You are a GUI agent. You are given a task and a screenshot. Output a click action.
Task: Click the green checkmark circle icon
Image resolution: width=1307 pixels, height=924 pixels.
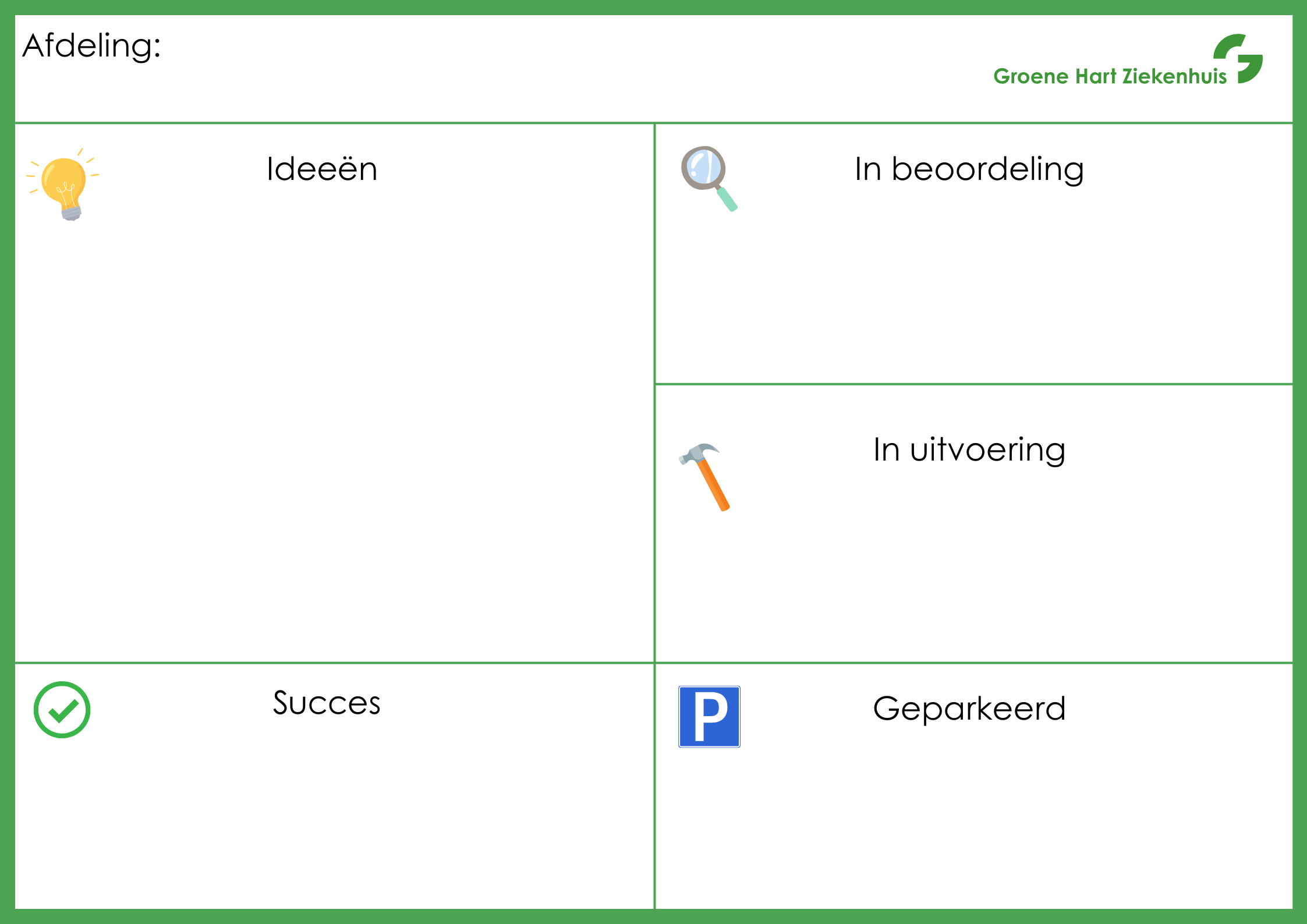click(62, 710)
